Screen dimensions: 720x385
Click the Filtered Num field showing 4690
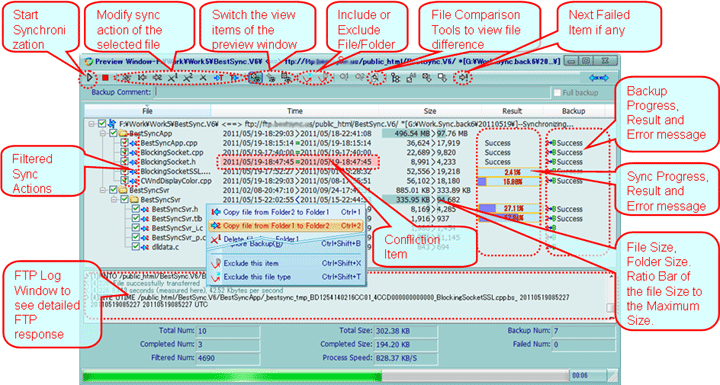pyautogui.click(x=228, y=358)
